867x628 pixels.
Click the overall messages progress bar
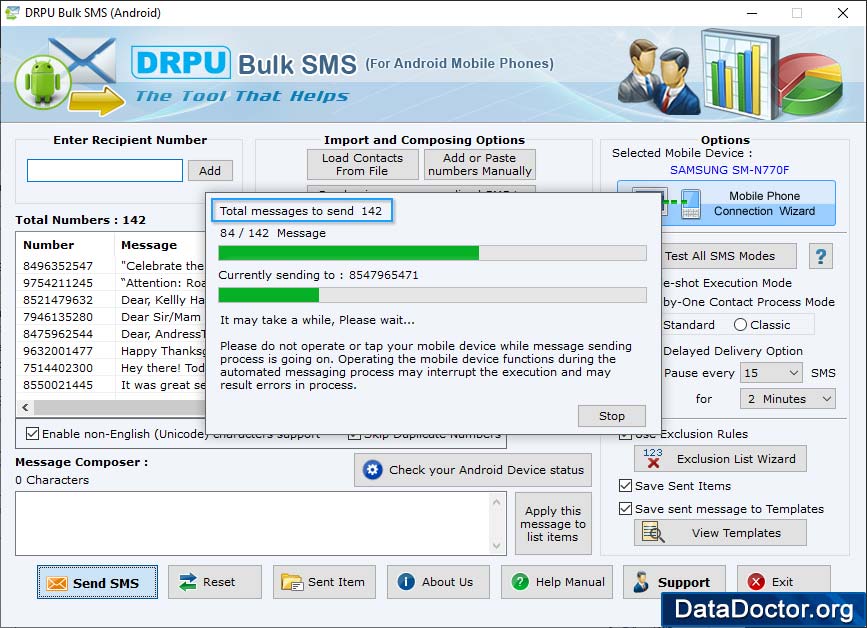432,253
